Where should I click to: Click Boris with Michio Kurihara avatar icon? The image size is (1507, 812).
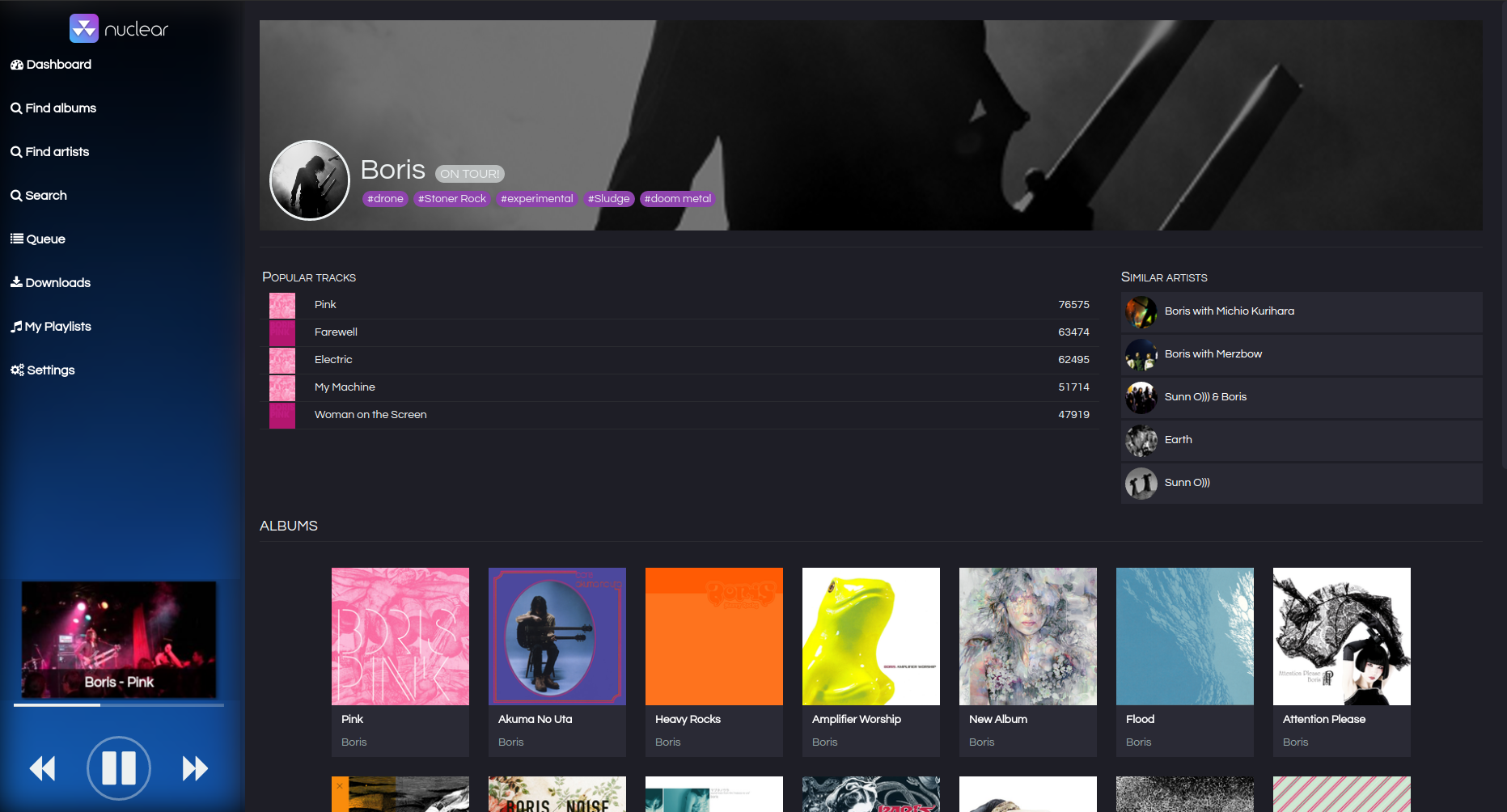pyautogui.click(x=1141, y=312)
